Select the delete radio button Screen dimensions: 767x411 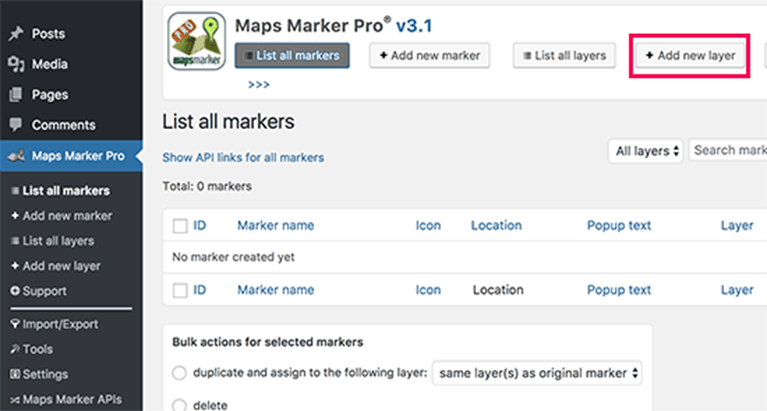pyautogui.click(x=180, y=406)
